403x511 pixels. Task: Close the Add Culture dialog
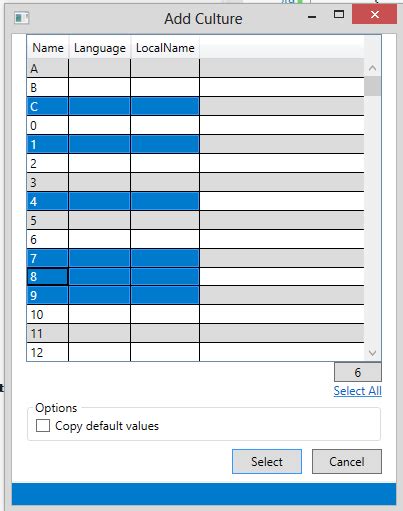click(374, 15)
